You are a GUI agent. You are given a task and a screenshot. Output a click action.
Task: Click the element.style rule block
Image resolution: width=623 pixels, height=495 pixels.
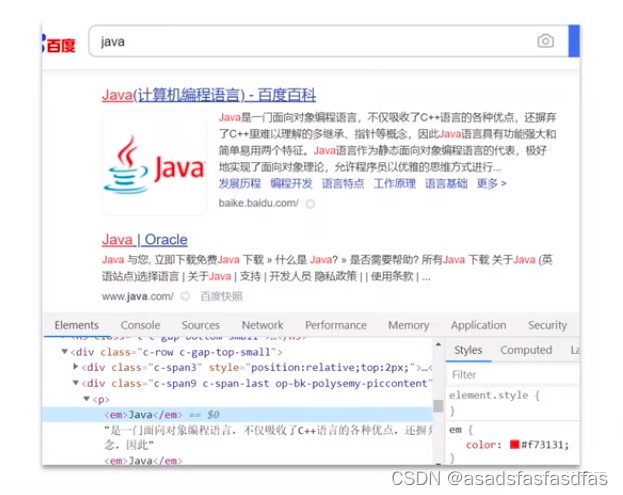click(x=513, y=403)
